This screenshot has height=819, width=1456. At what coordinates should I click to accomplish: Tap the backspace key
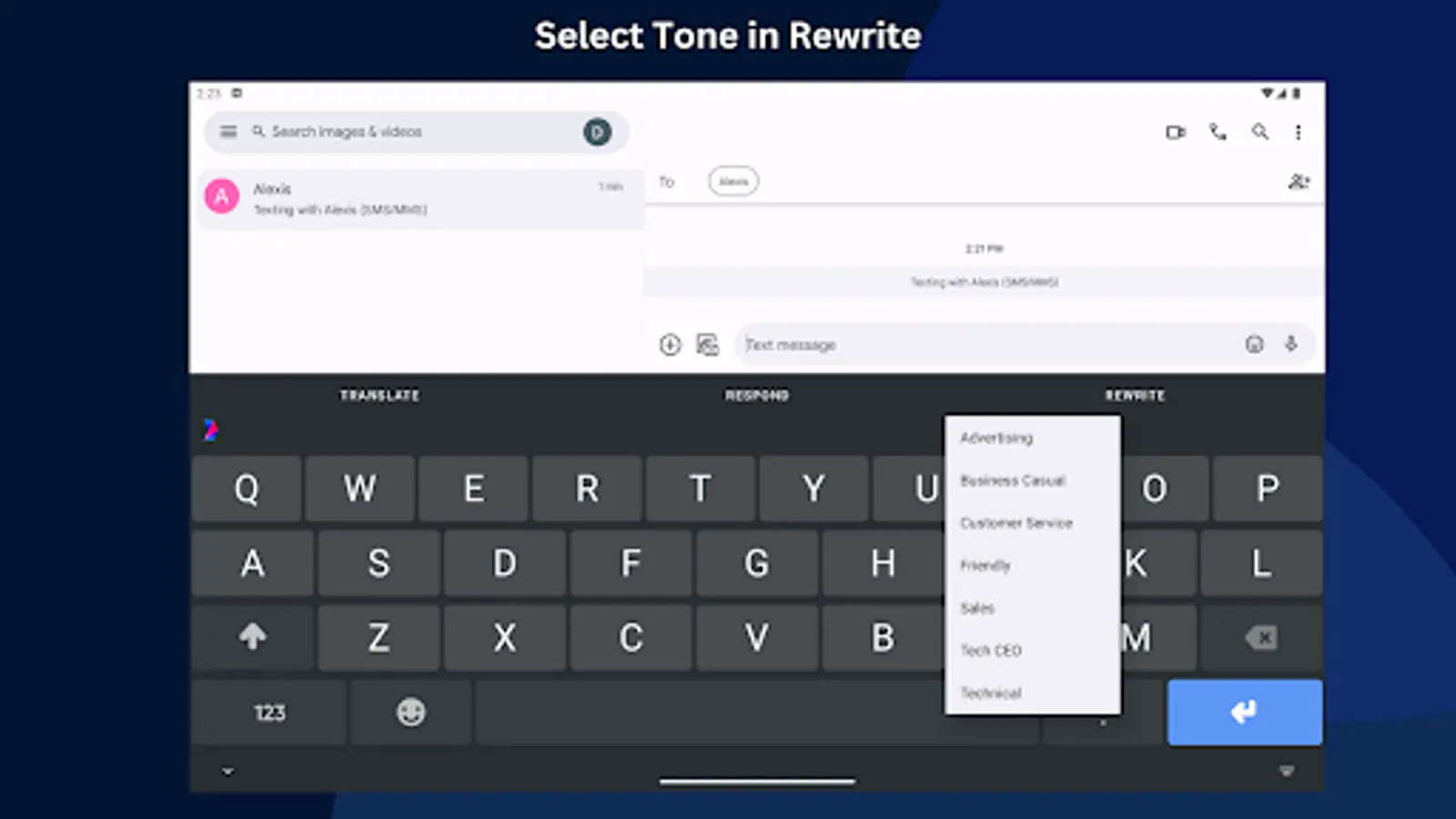(1261, 638)
